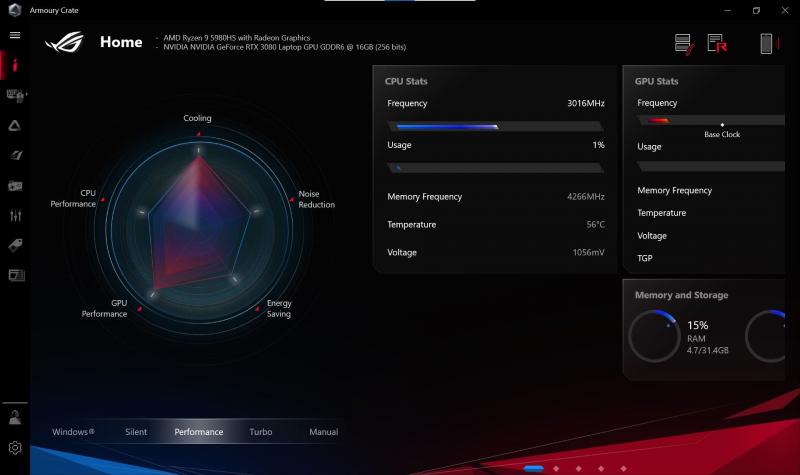Open Aura Sync triangle icon
800x475 pixels.
tap(15, 125)
